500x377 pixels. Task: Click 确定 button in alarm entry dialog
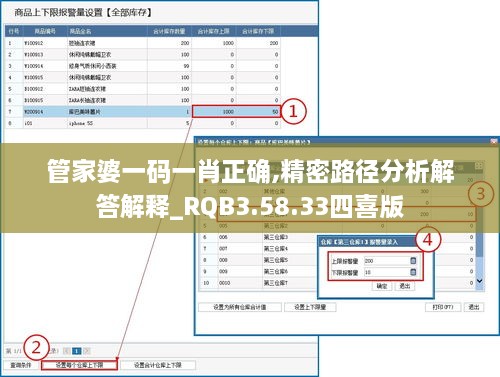pos(382,286)
